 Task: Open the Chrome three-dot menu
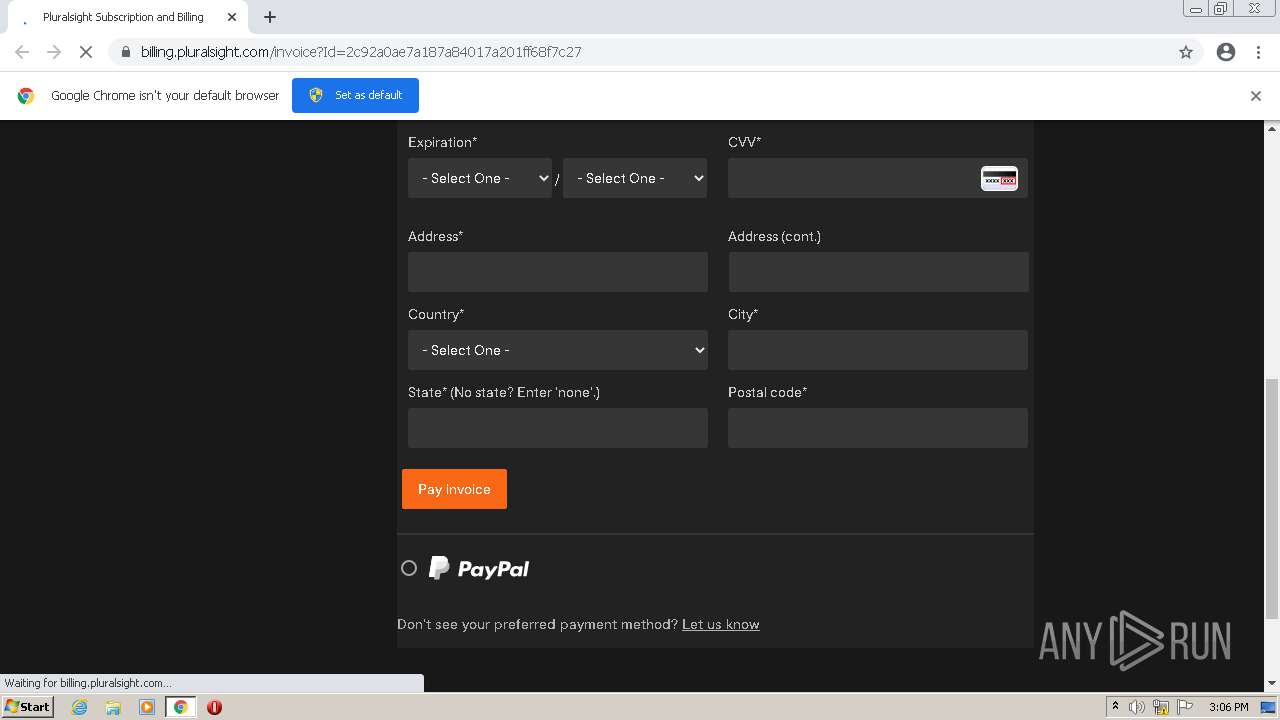(1258, 52)
